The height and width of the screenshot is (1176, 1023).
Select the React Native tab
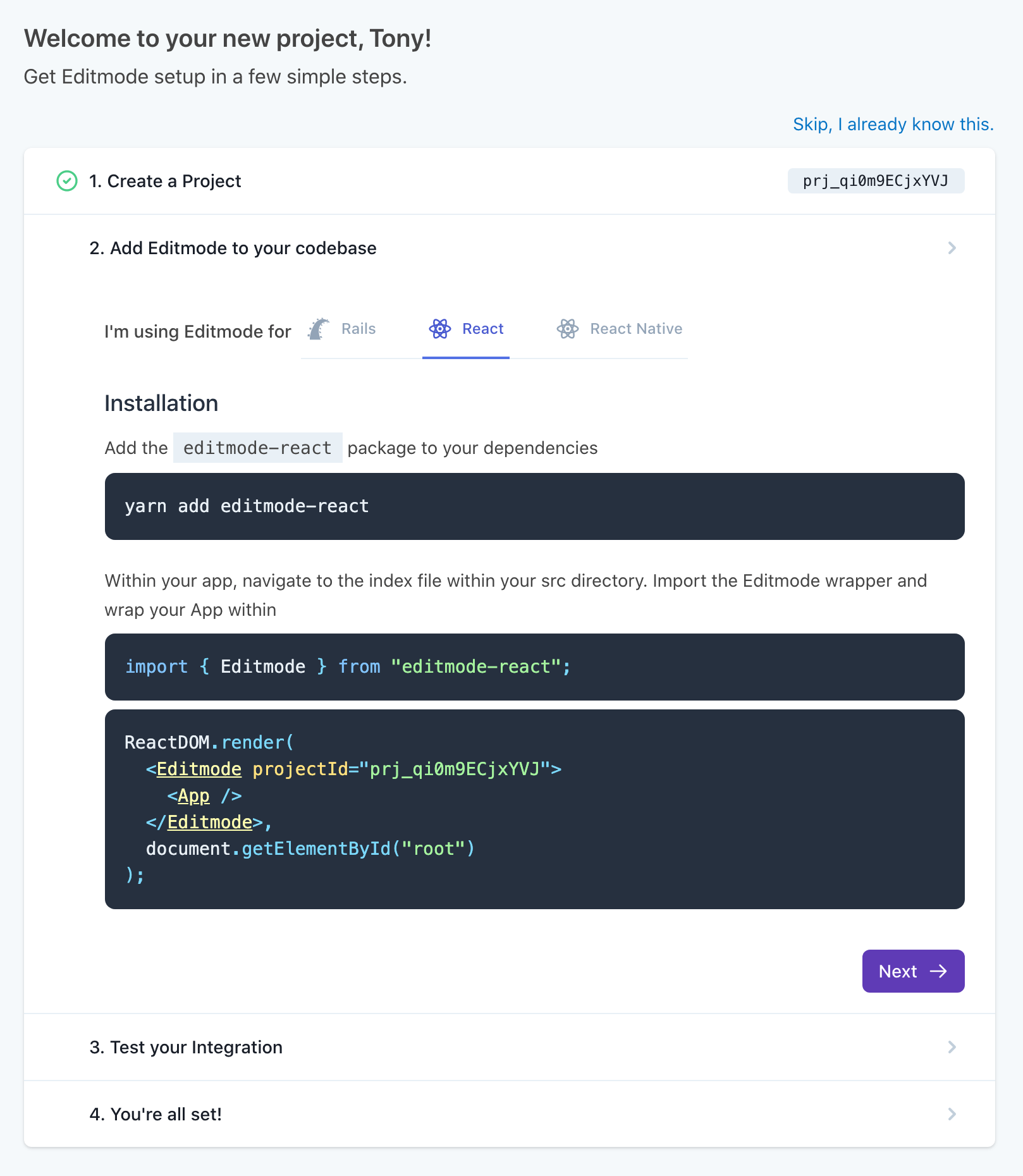click(x=635, y=329)
